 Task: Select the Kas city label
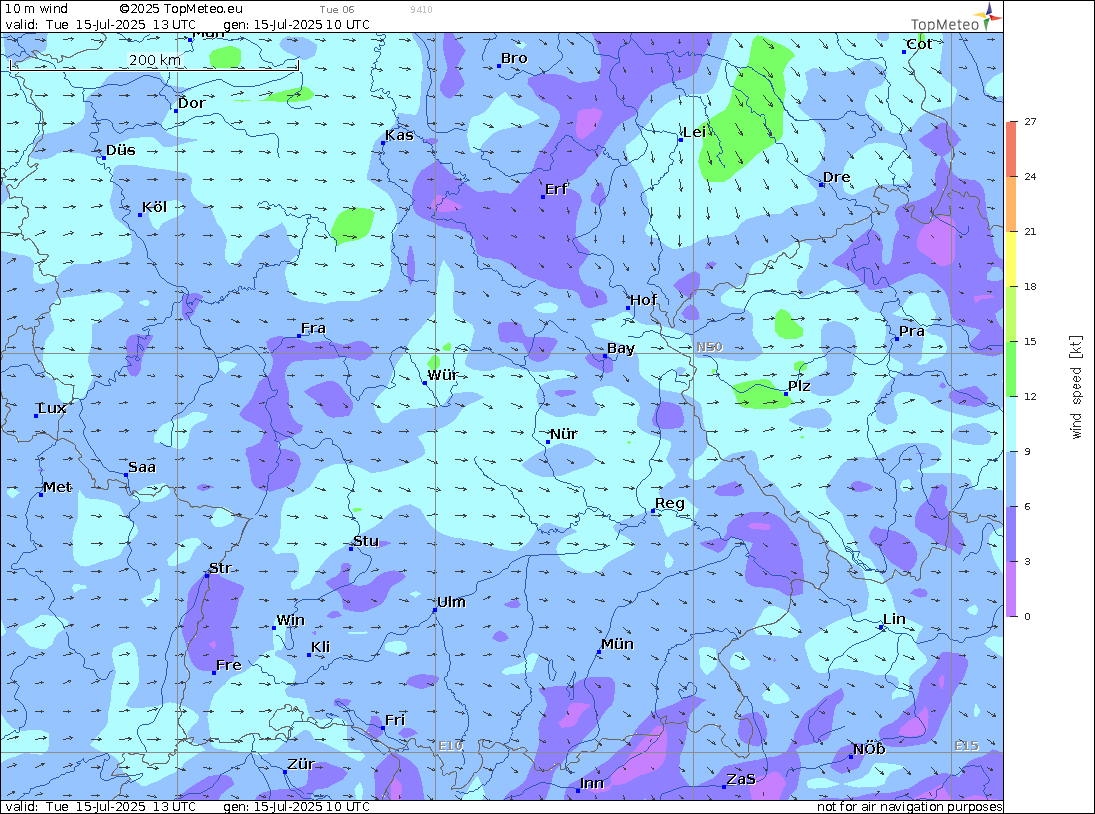point(399,135)
